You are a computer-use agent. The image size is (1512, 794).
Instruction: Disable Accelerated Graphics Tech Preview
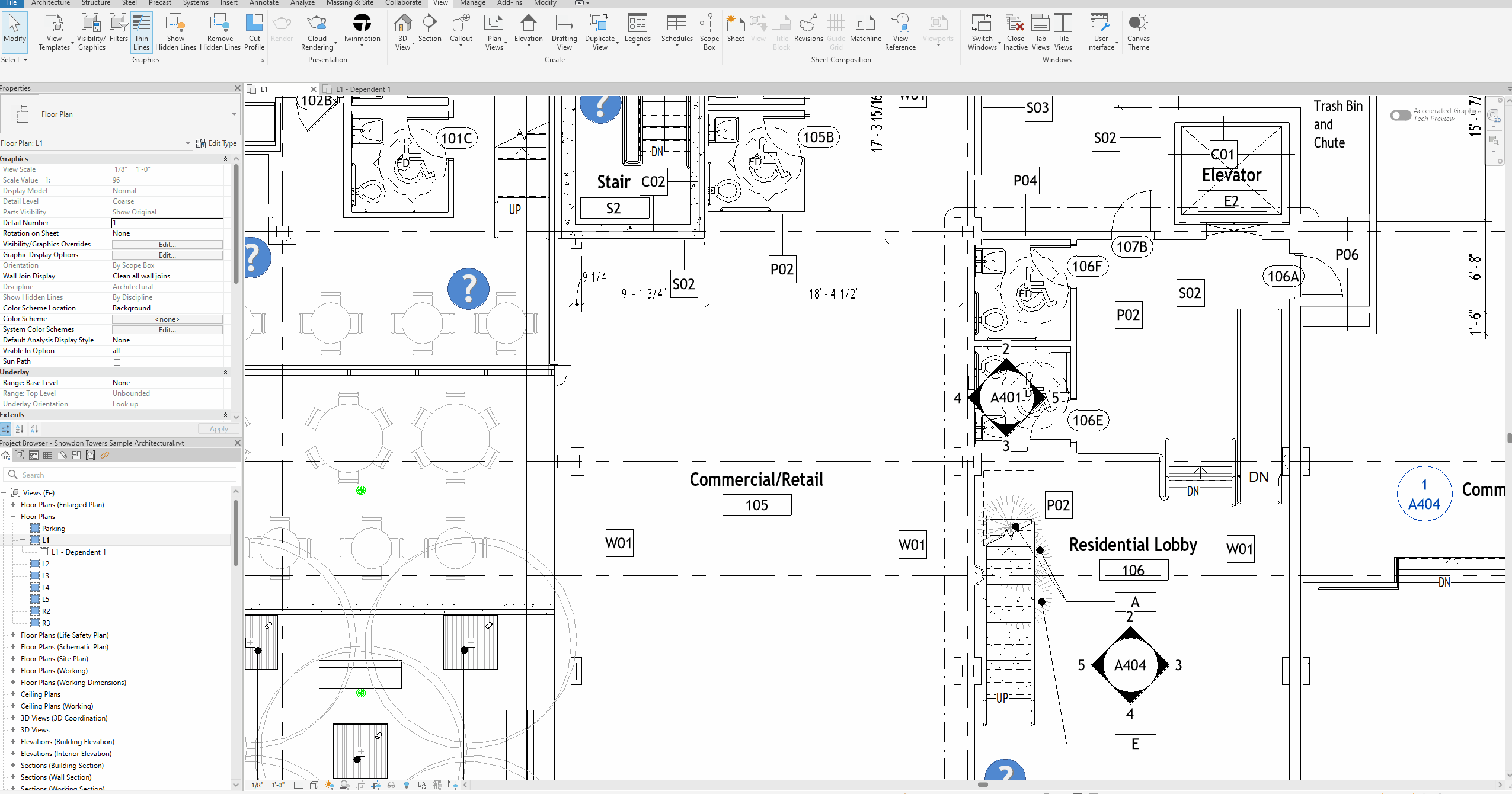tap(1400, 116)
